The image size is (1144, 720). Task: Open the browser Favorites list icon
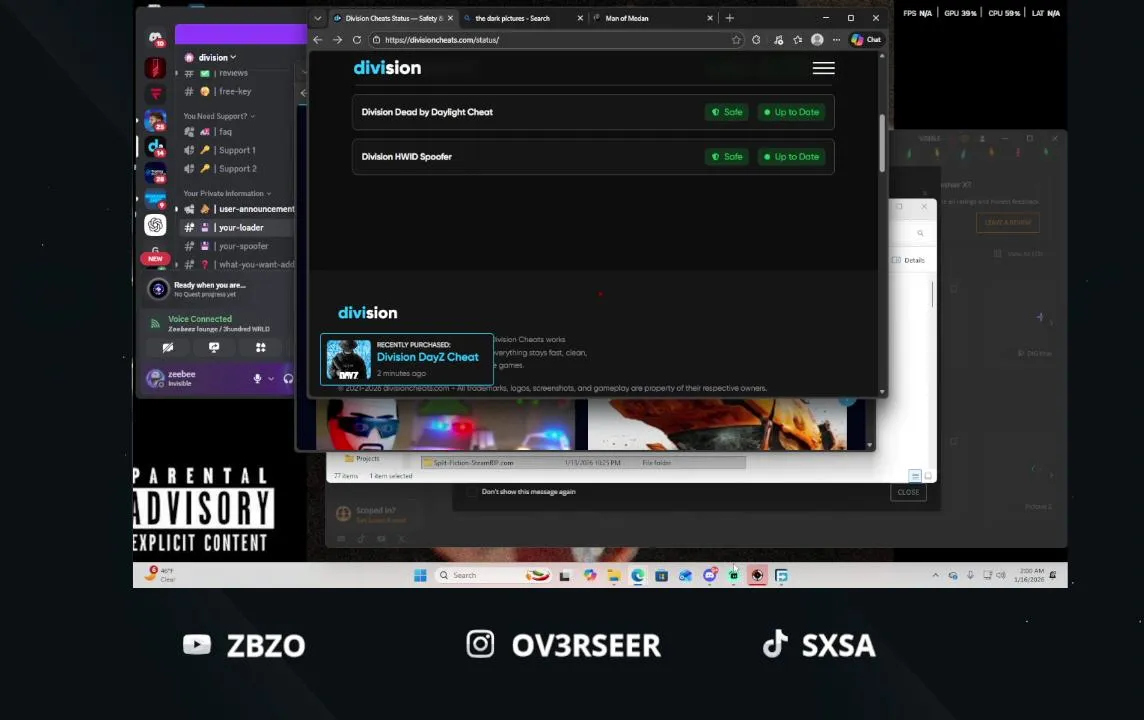[x=797, y=40]
